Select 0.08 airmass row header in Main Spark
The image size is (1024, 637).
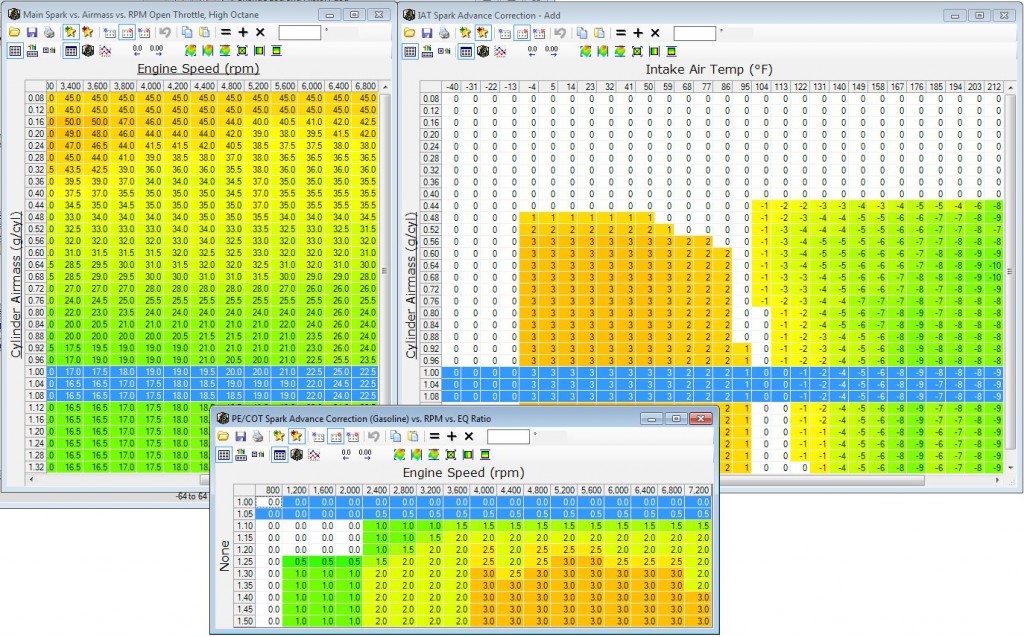[x=36, y=98]
